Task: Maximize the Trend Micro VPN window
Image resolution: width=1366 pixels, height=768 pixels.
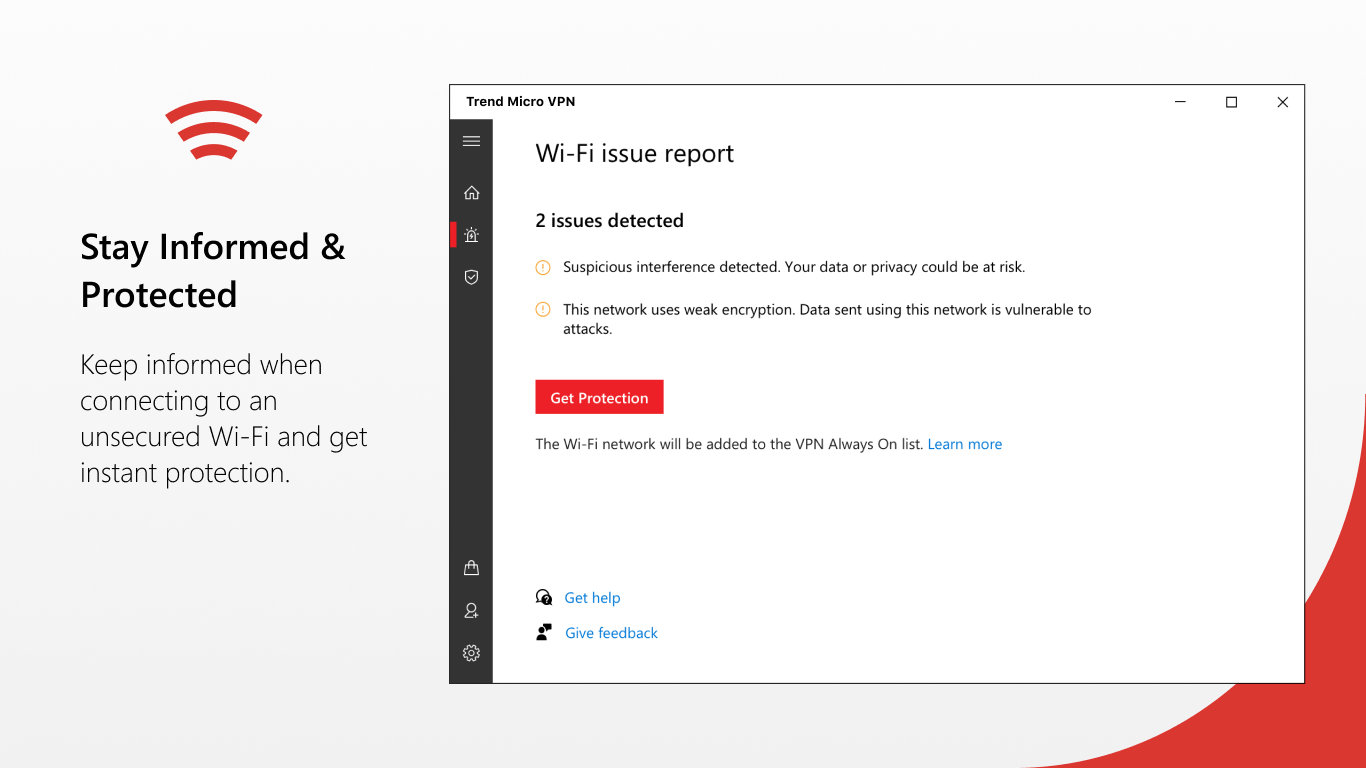Action: click(1231, 101)
